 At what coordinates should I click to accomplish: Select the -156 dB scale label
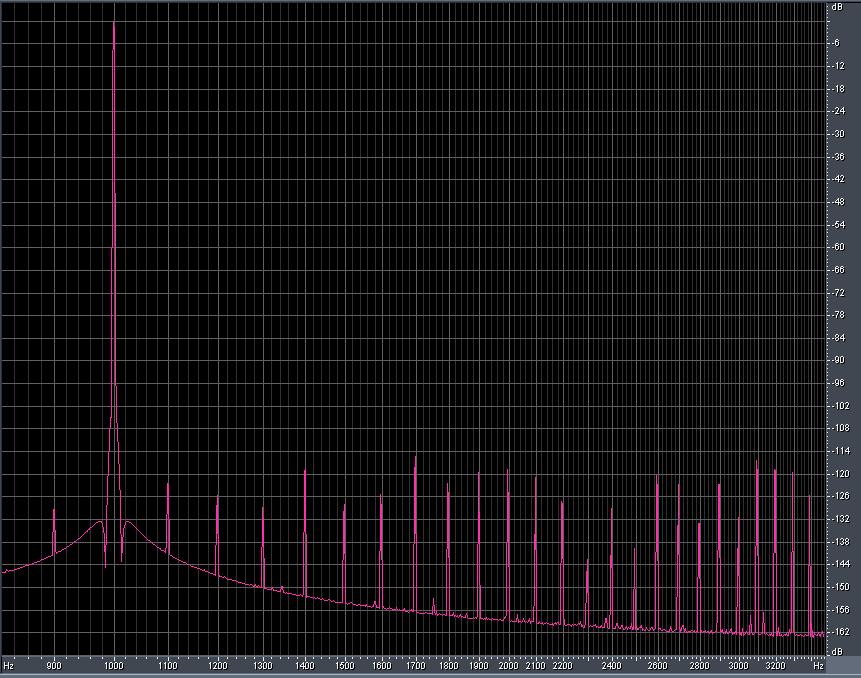840,610
